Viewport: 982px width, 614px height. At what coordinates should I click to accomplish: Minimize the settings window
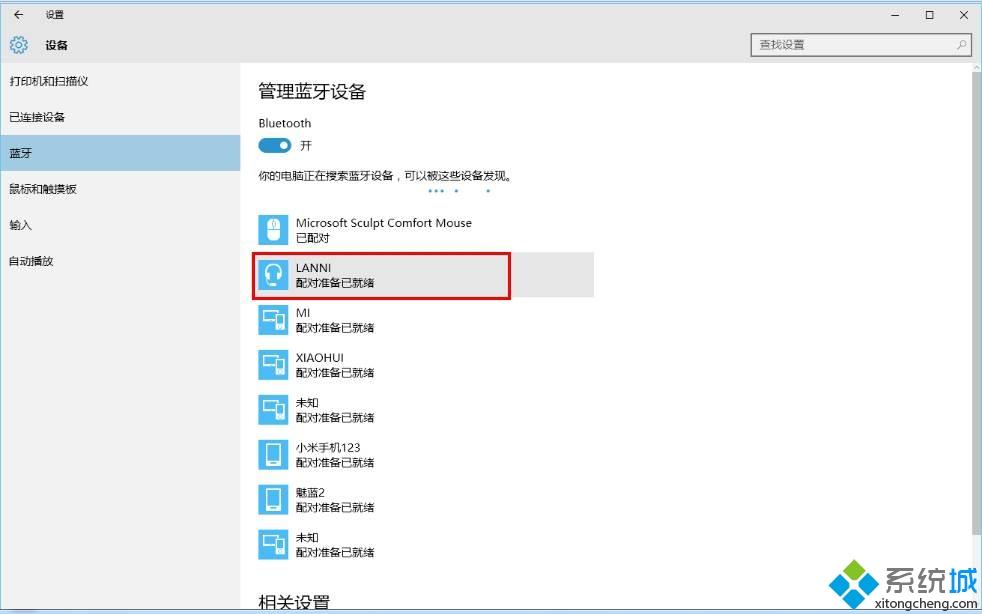click(x=896, y=15)
